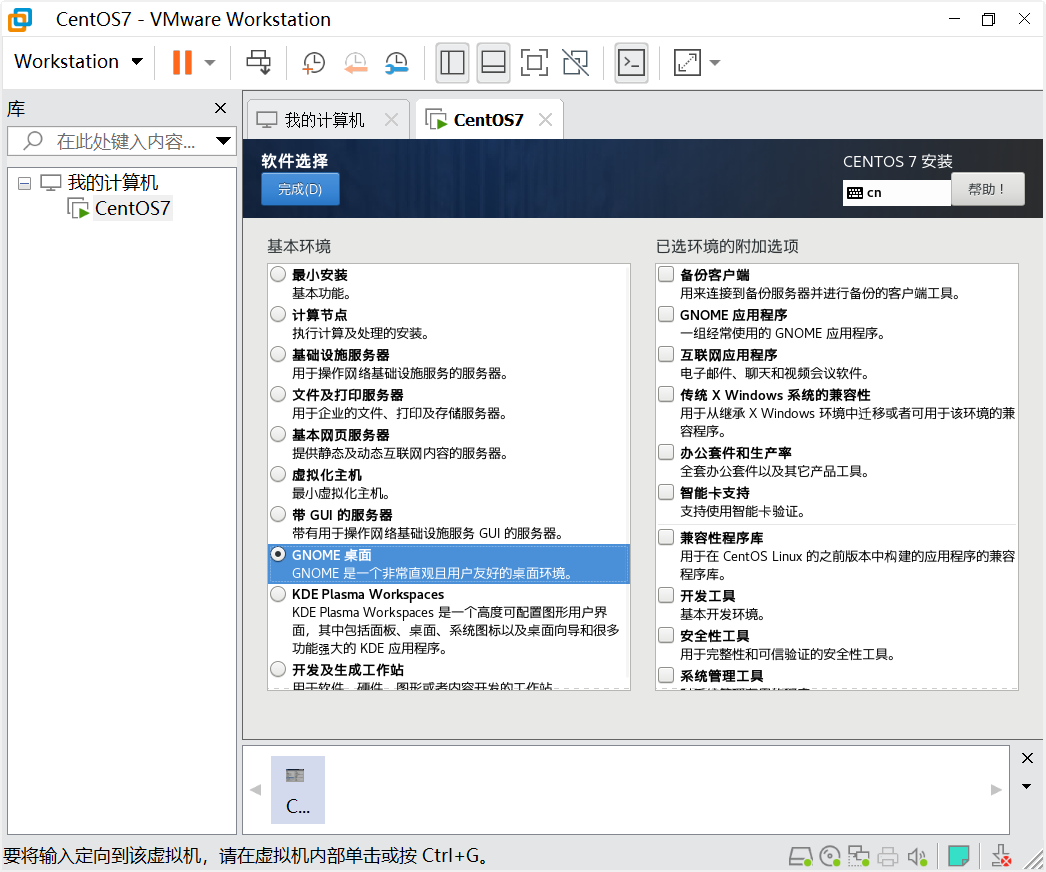This screenshot has height=872, width=1046.
Task: Click the 帮助! button
Action: click(x=987, y=189)
